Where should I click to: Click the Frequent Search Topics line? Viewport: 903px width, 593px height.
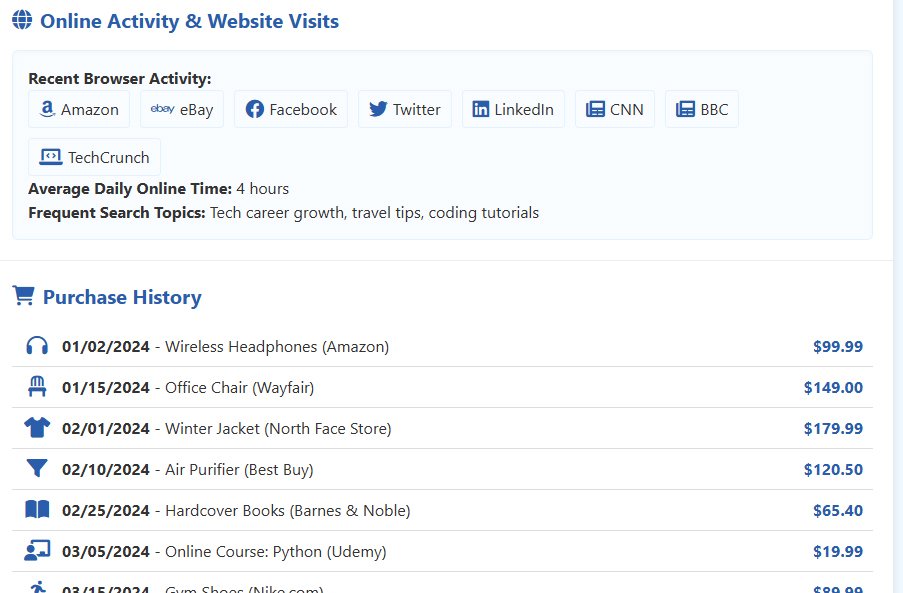[283, 213]
